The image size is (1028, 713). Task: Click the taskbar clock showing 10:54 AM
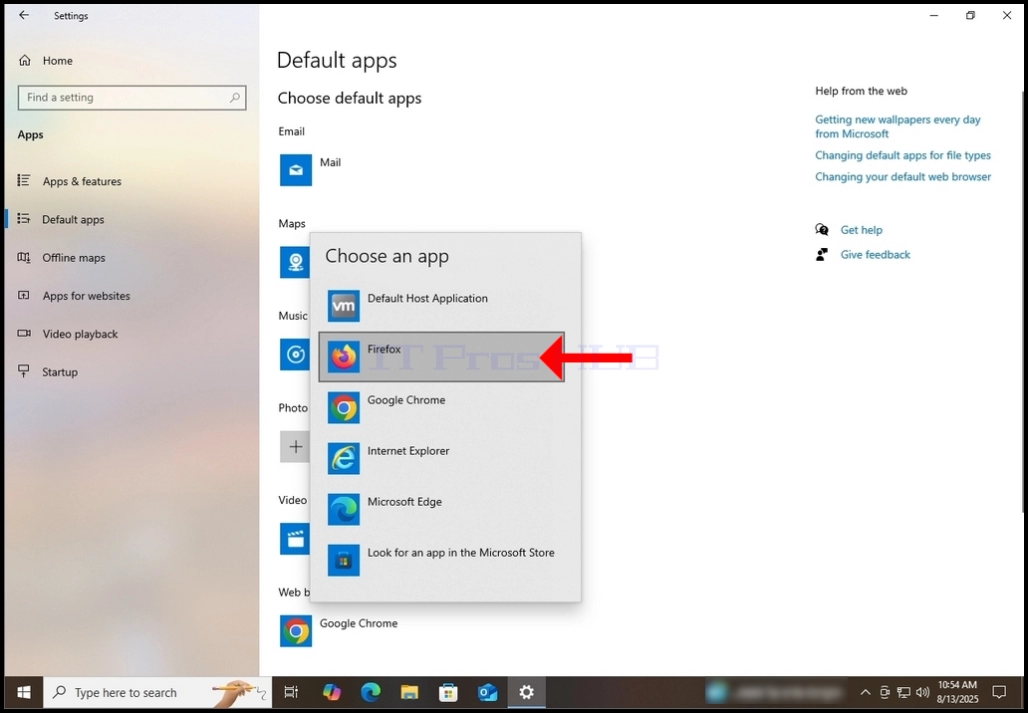coord(957,692)
